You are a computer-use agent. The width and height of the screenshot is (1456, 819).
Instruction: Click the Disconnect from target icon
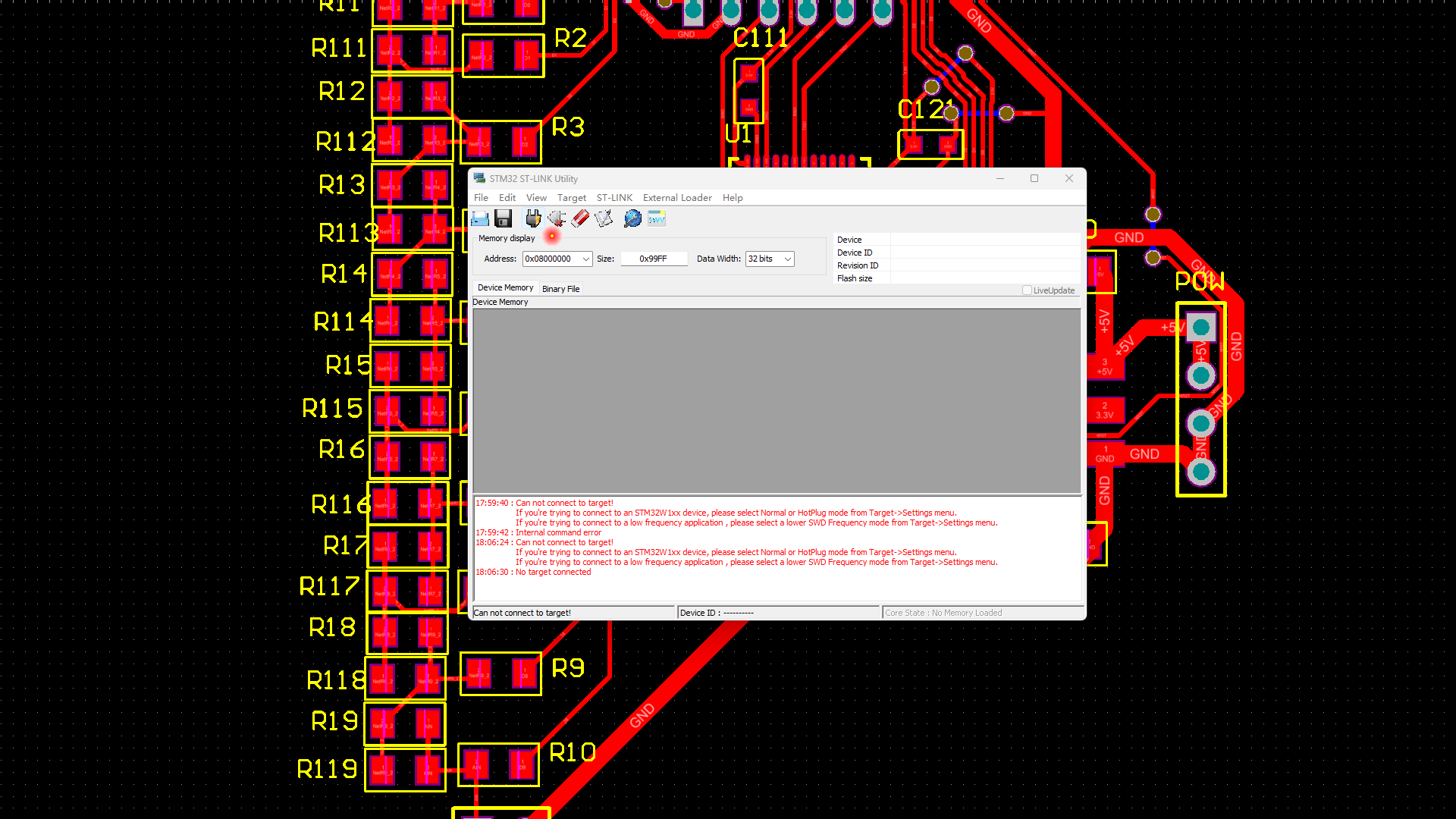(557, 219)
